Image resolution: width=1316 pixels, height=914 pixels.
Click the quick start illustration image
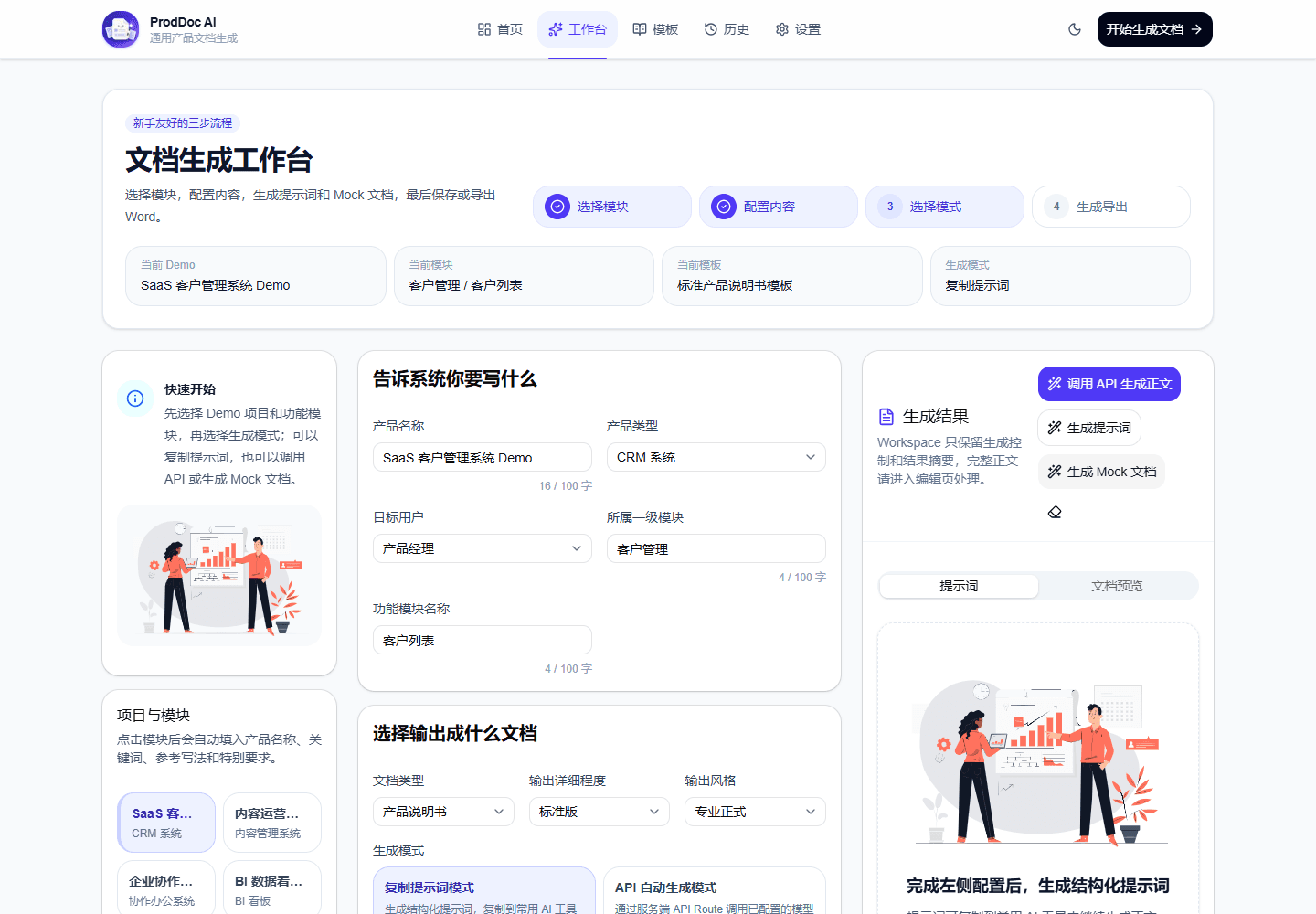[x=219, y=576]
